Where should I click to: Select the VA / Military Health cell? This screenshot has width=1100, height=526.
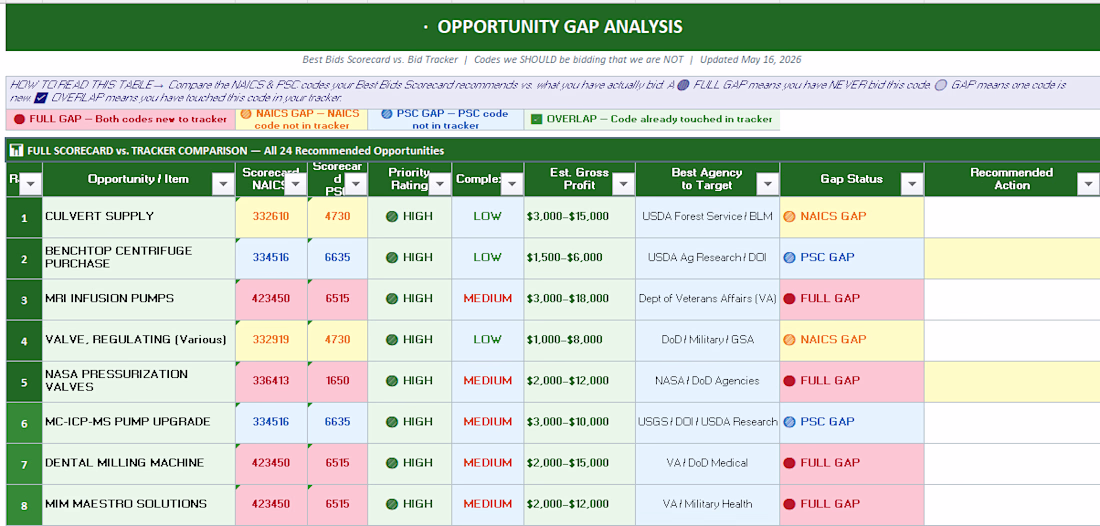tap(708, 504)
